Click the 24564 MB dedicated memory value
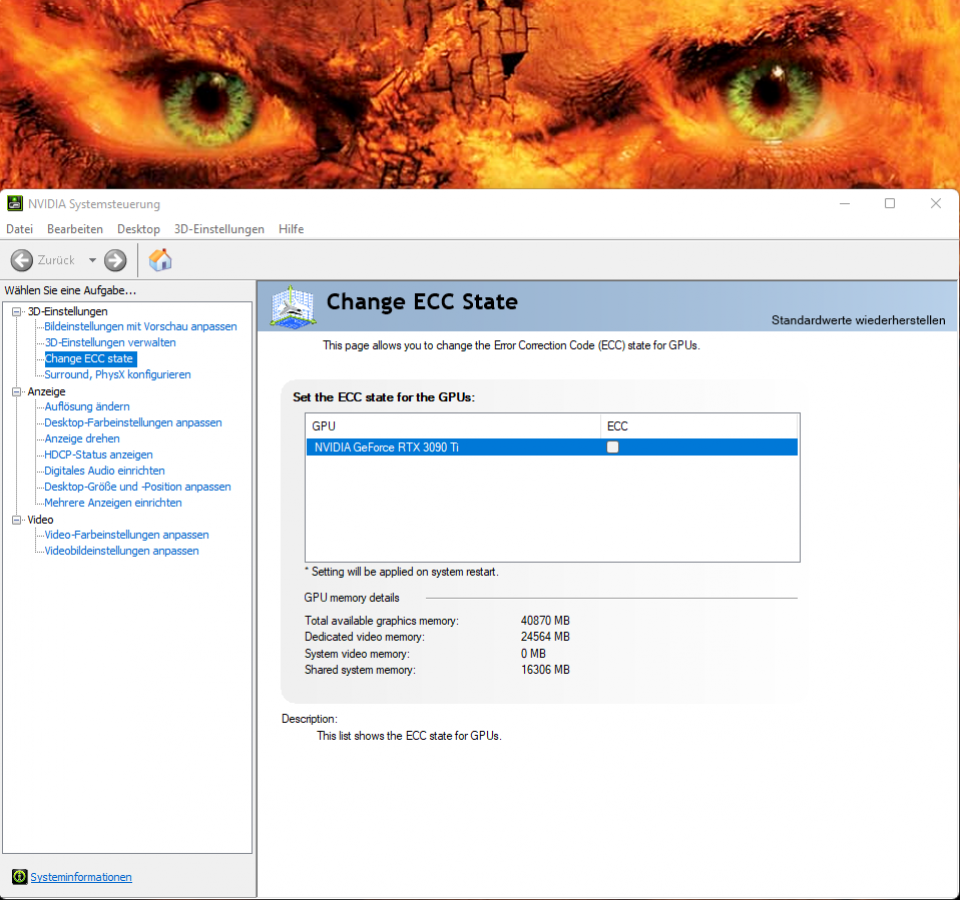The width and height of the screenshot is (960, 900). click(x=546, y=637)
